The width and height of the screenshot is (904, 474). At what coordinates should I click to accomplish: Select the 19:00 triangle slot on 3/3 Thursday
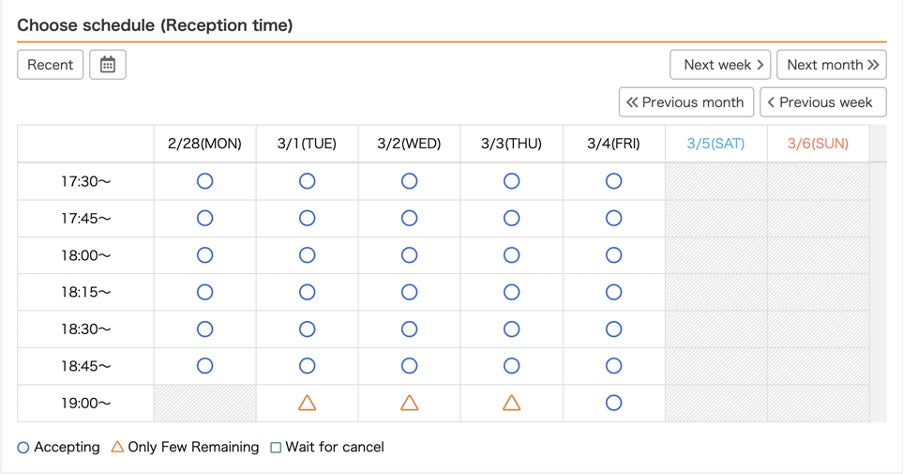(x=511, y=403)
